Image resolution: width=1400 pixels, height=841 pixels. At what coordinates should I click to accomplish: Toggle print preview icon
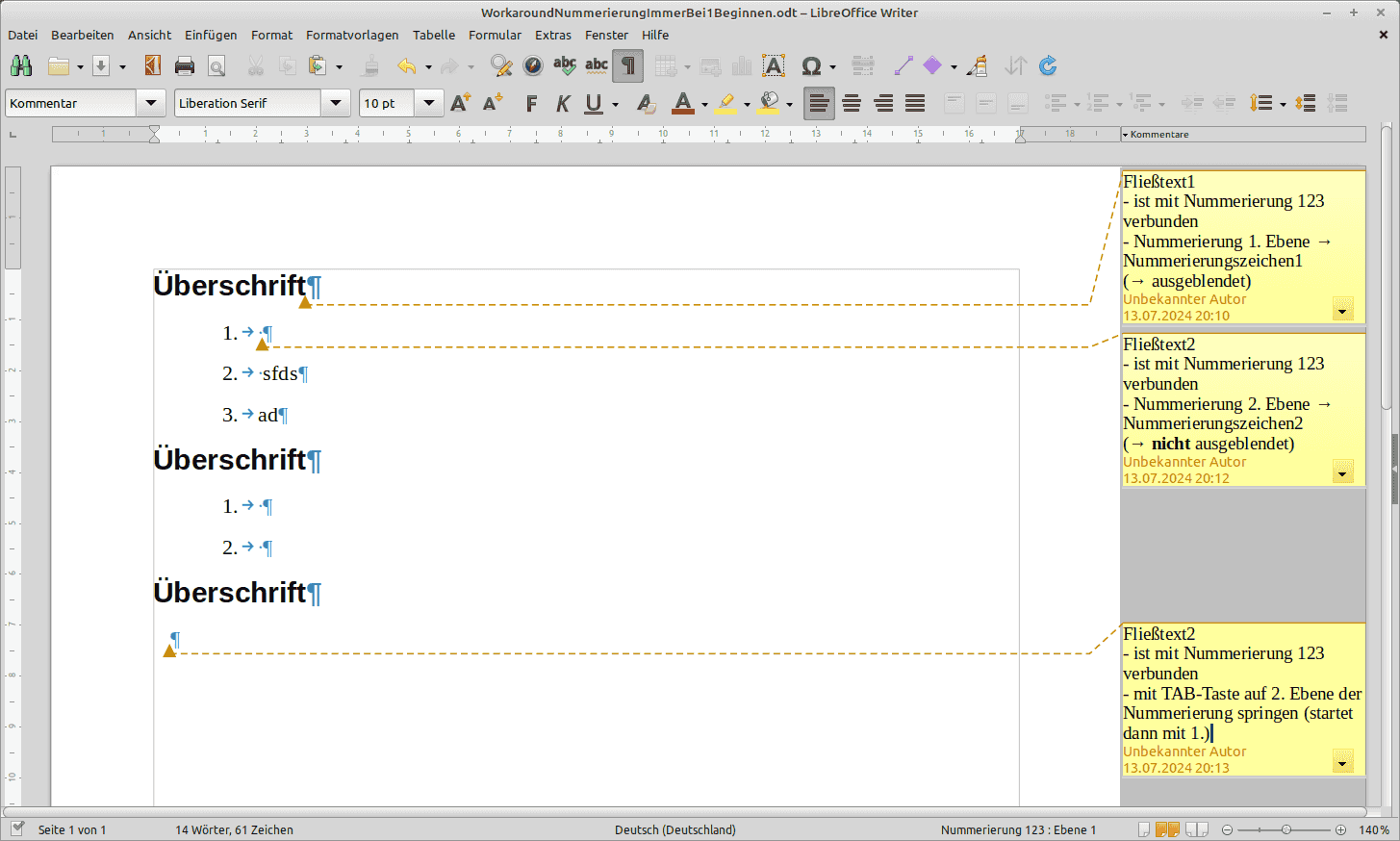click(x=216, y=65)
